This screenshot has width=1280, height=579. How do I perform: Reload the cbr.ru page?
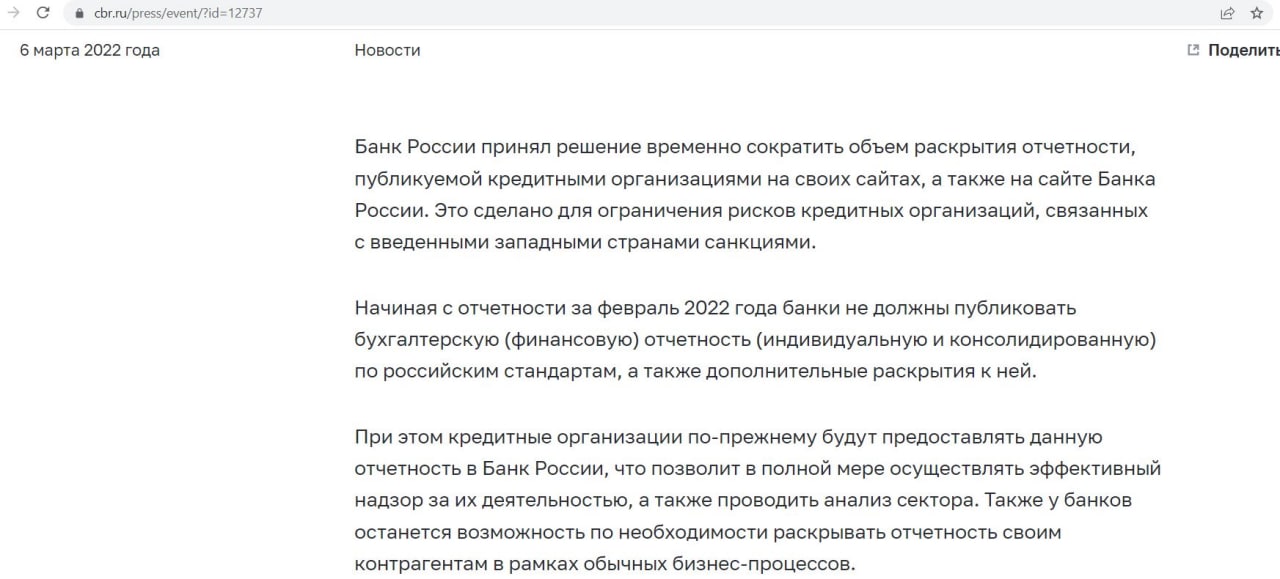43,14
